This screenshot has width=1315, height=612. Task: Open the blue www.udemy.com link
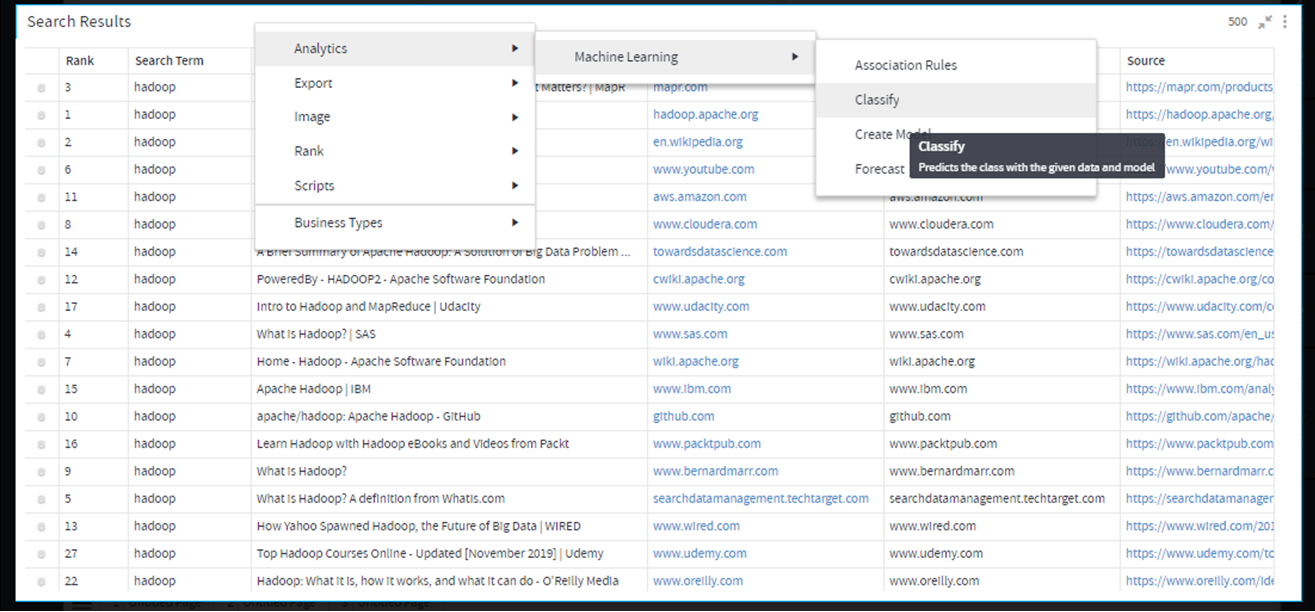(x=700, y=554)
